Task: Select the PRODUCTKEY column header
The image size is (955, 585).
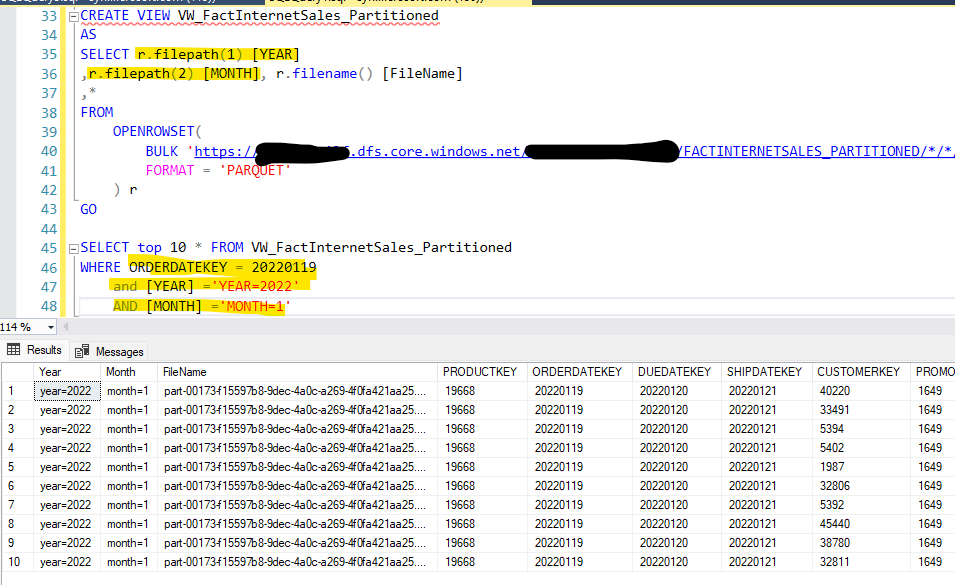Action: [482, 372]
